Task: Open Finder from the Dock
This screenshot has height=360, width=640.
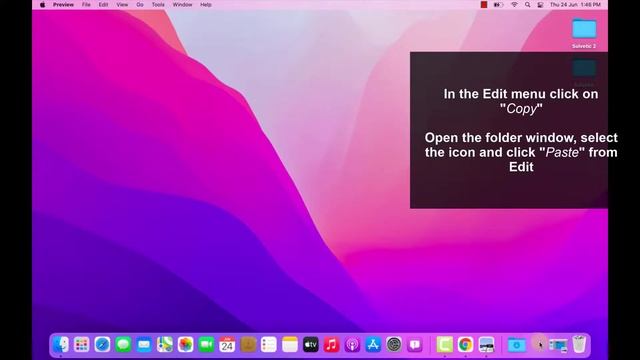Action: pos(61,344)
